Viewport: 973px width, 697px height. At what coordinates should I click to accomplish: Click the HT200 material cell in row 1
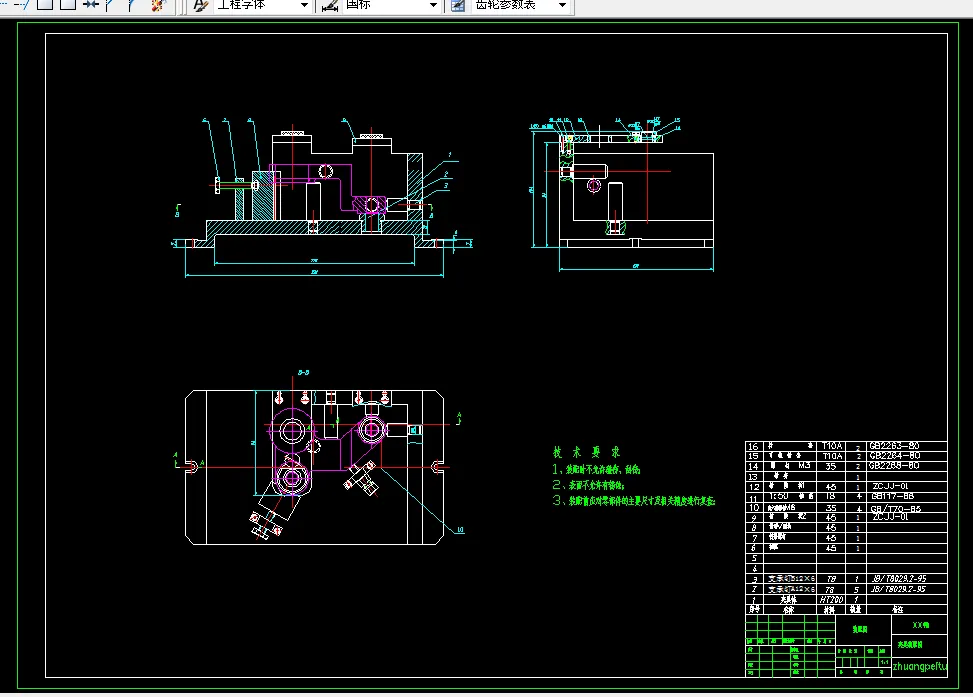[x=832, y=600]
